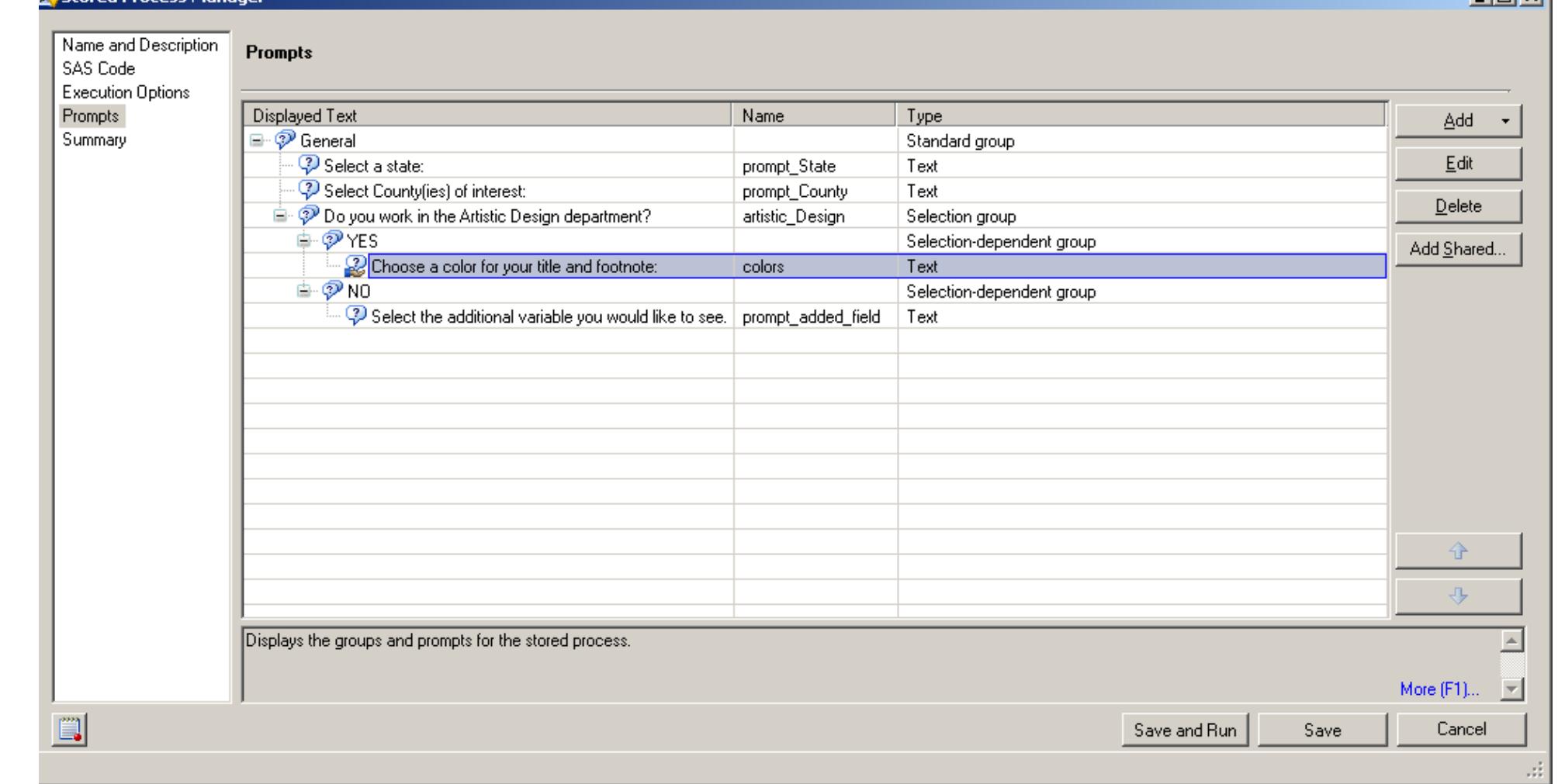This screenshot has height=784, width=1565.
Task: Collapse the NO selection-dependent group
Action: [x=303, y=291]
